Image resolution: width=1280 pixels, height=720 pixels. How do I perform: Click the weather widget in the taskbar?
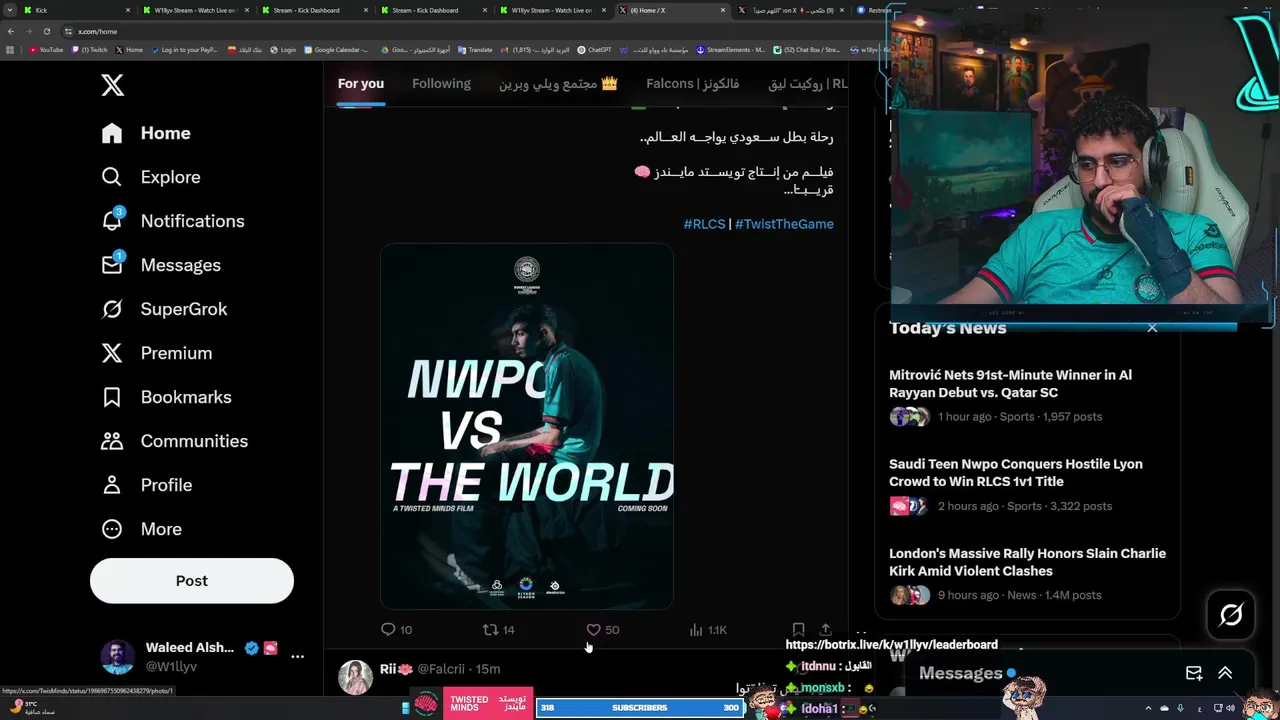30,707
